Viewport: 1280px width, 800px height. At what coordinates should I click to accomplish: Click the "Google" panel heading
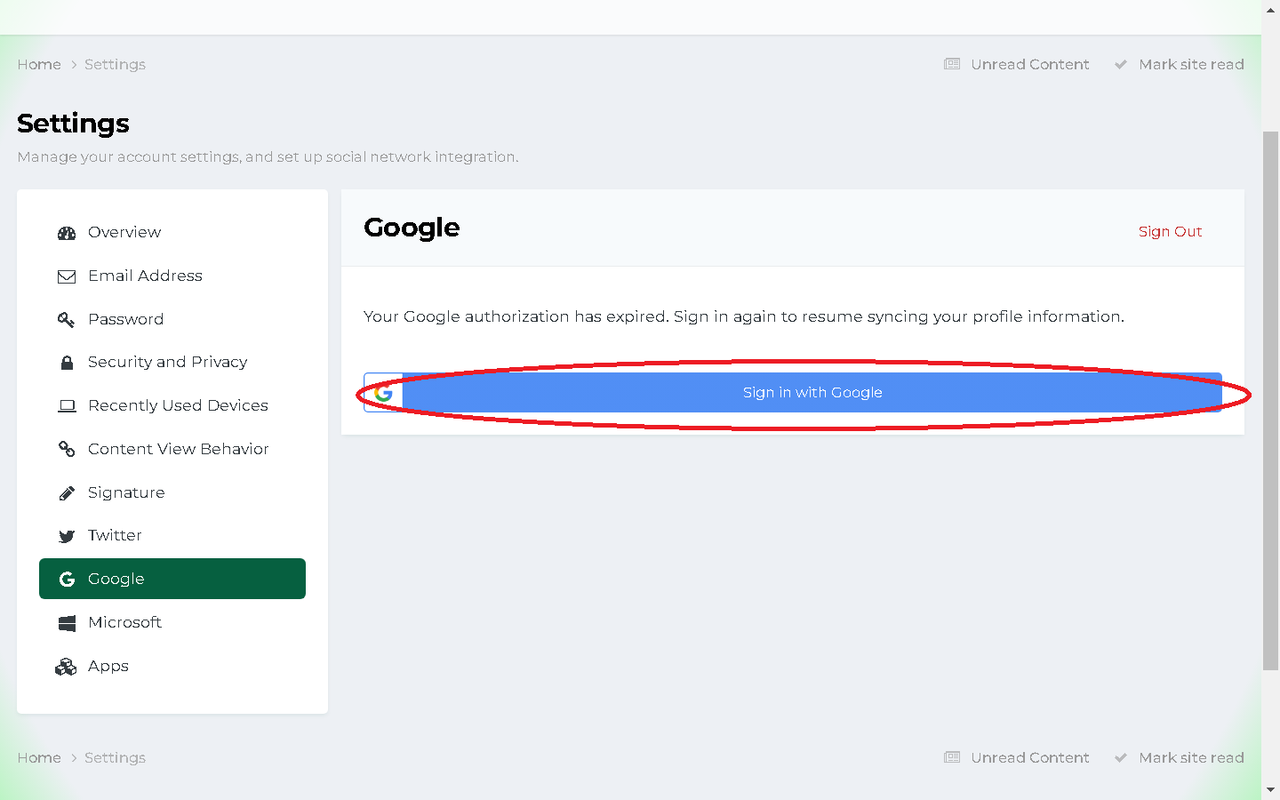coord(412,228)
